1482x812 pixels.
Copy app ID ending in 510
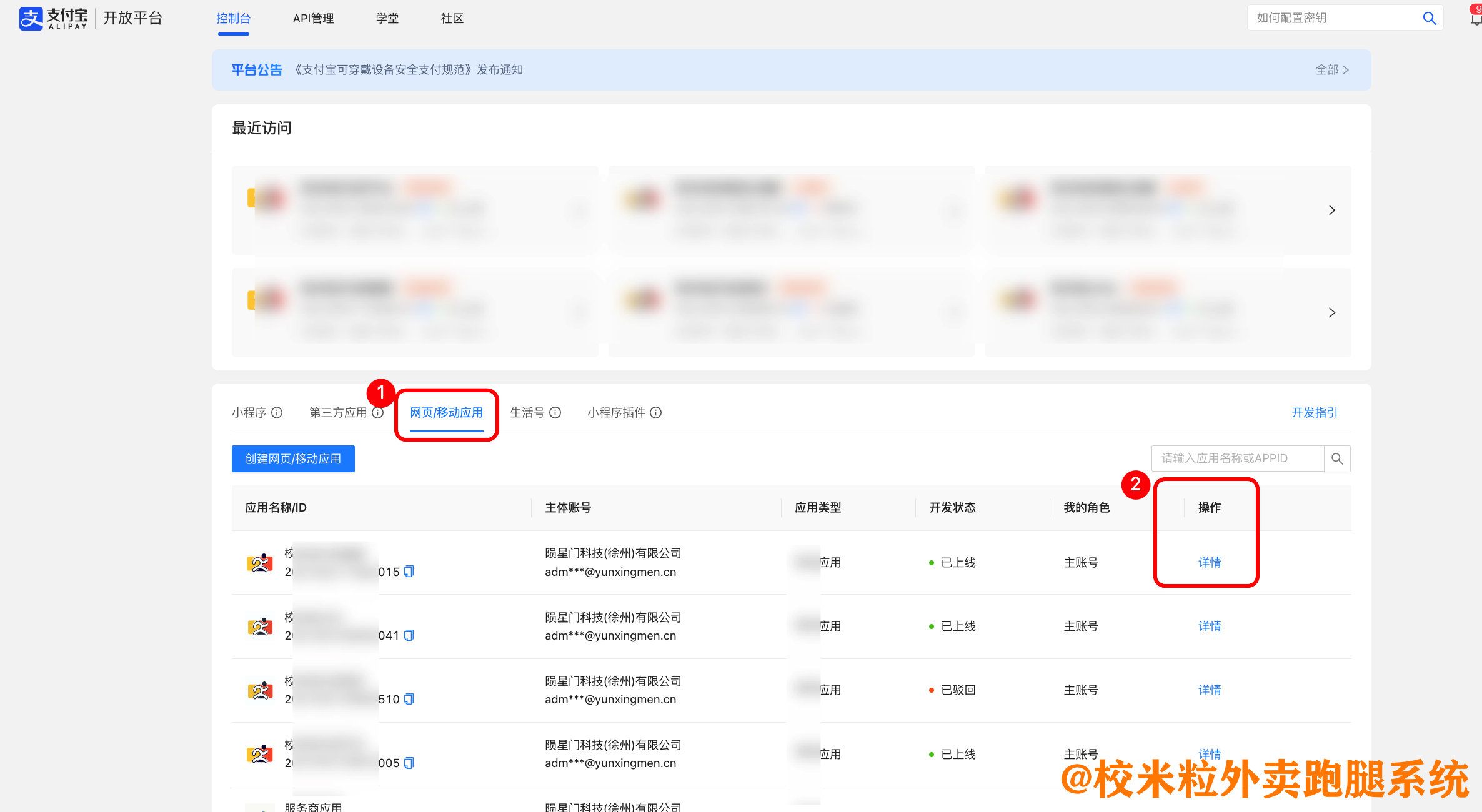click(409, 699)
